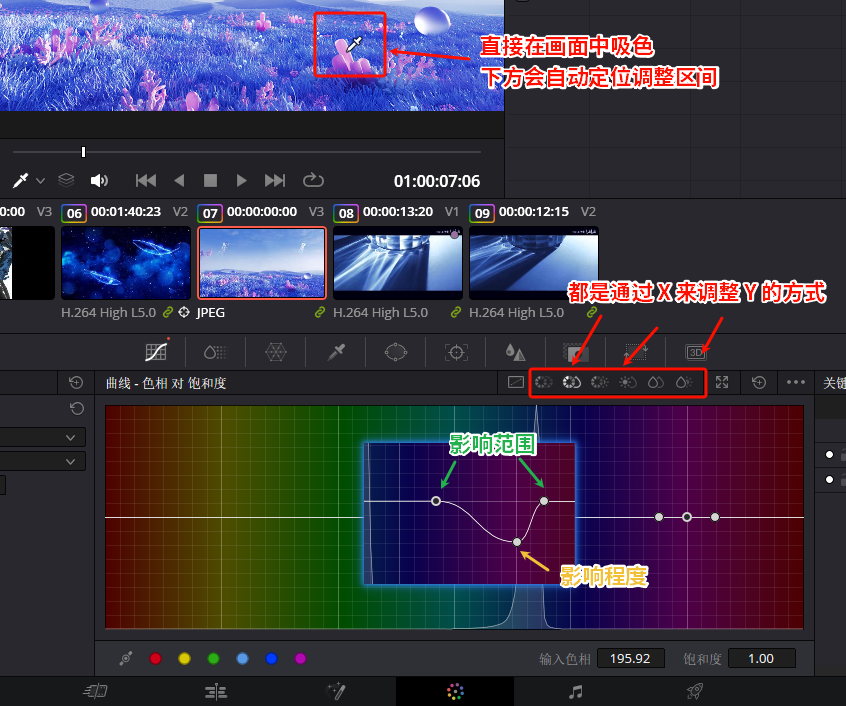Open the Blur palette
846x706 pixels.
click(x=516, y=353)
